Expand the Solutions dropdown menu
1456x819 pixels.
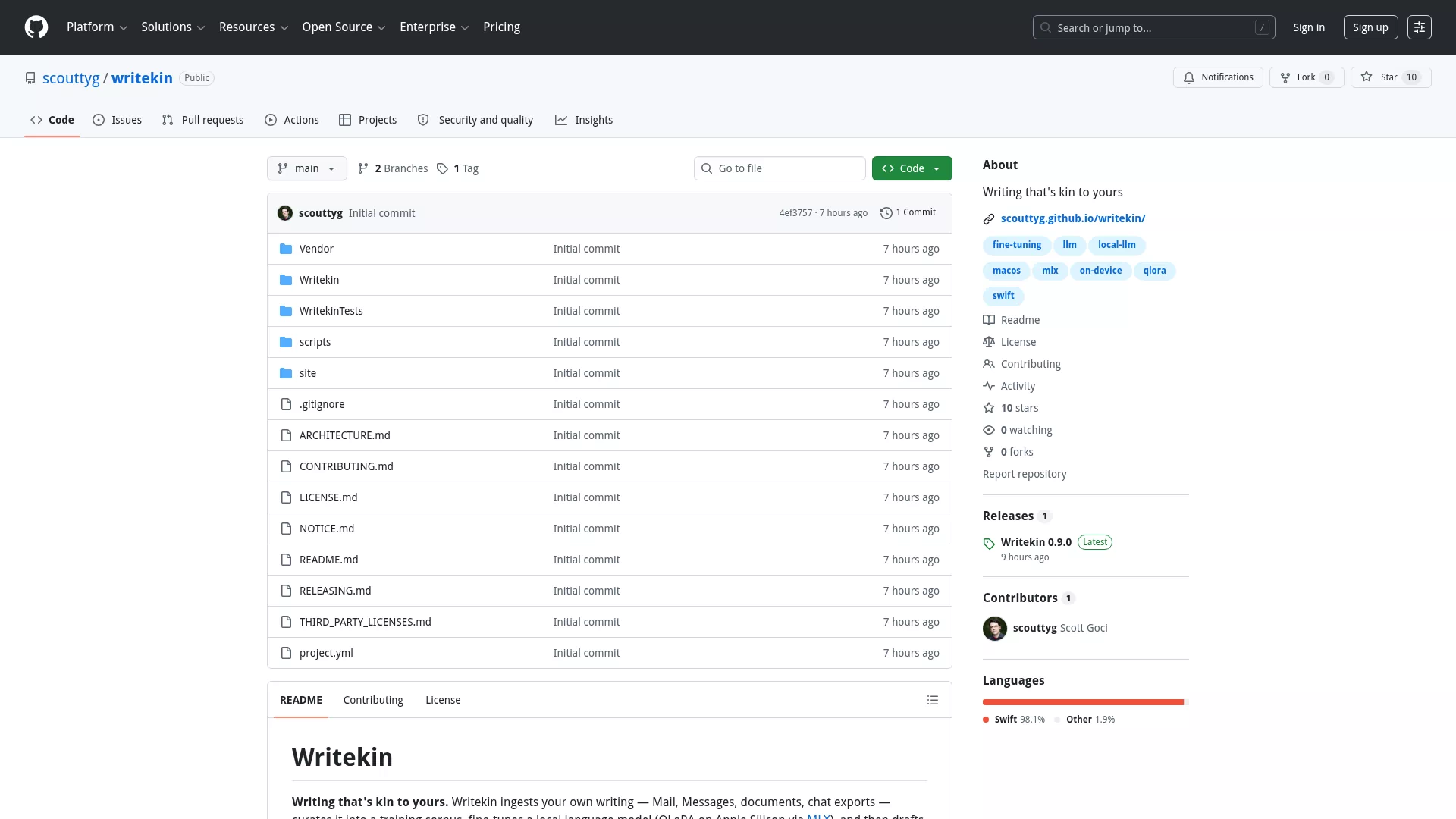tap(173, 27)
